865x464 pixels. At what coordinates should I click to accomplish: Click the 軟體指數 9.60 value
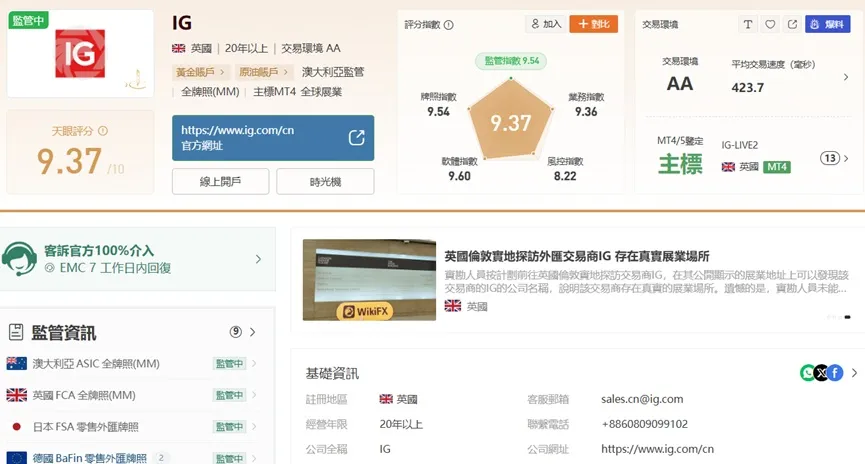[459, 176]
